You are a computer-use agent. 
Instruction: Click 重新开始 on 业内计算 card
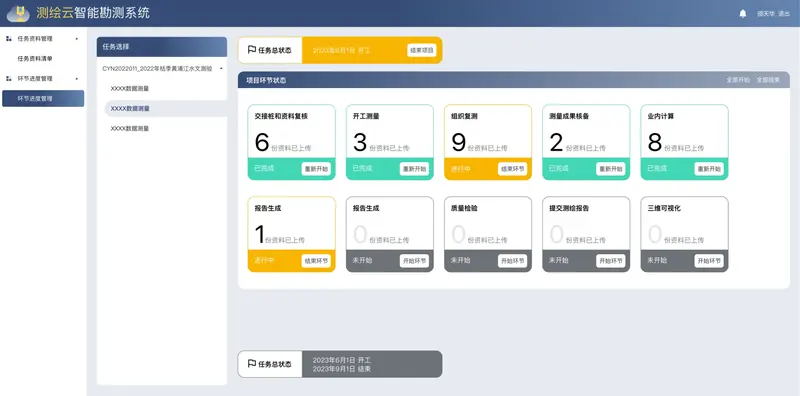click(x=709, y=169)
